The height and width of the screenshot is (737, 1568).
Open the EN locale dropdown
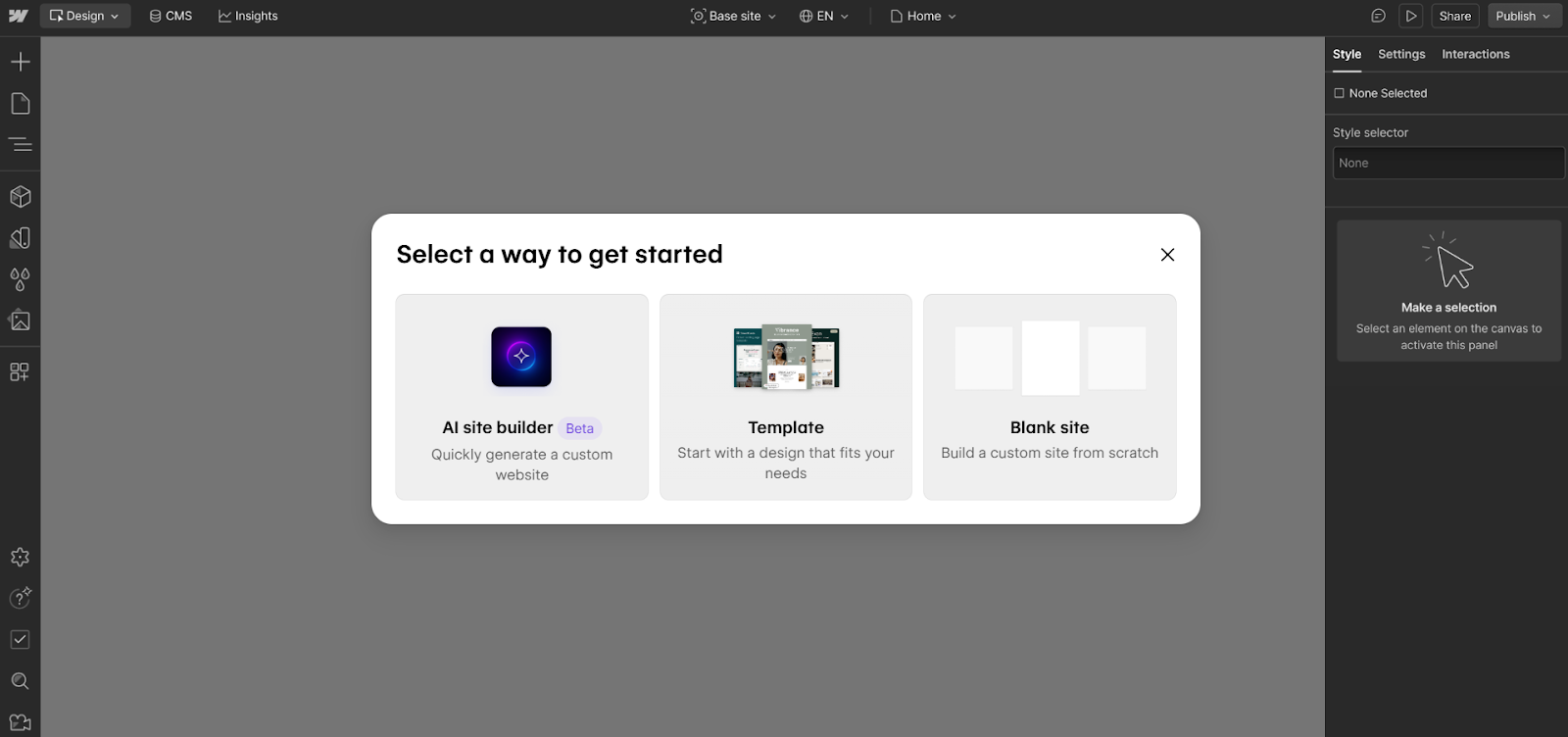point(824,16)
